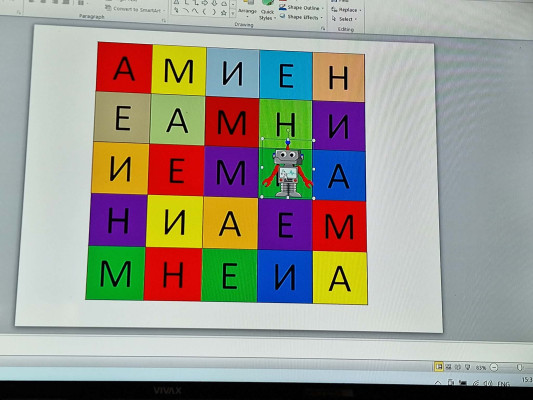Click the yellow square with letter И
The height and width of the screenshot is (400, 533).
click(x=175, y=222)
